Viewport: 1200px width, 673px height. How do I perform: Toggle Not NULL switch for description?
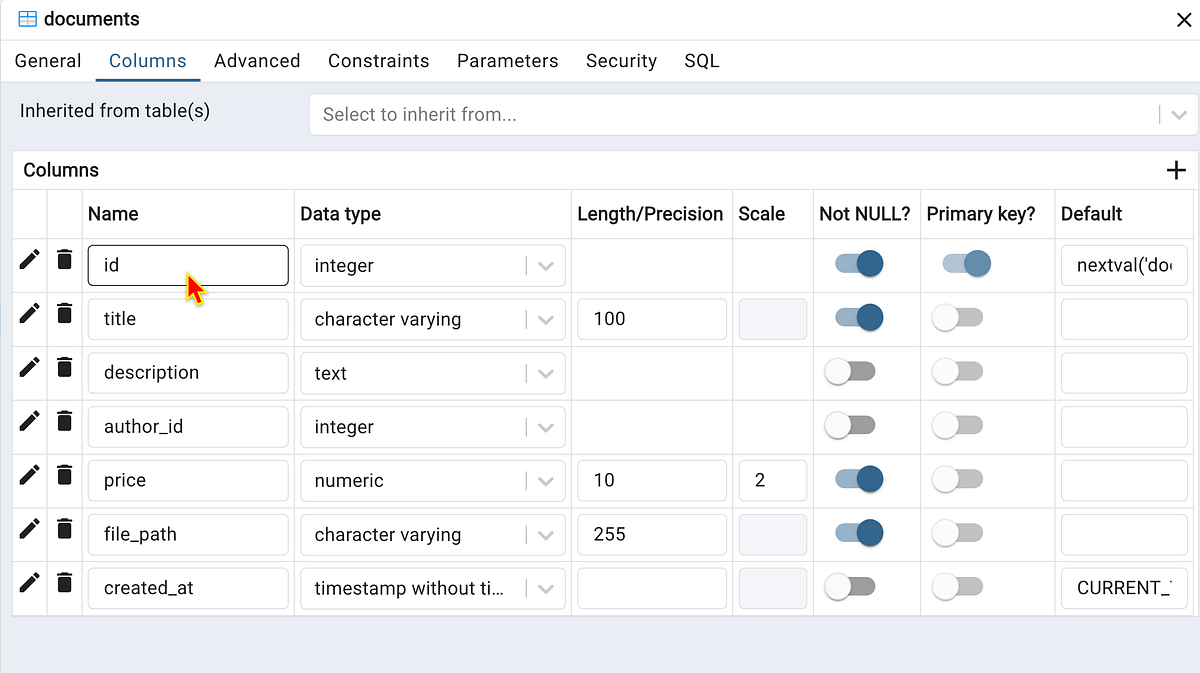(850, 372)
